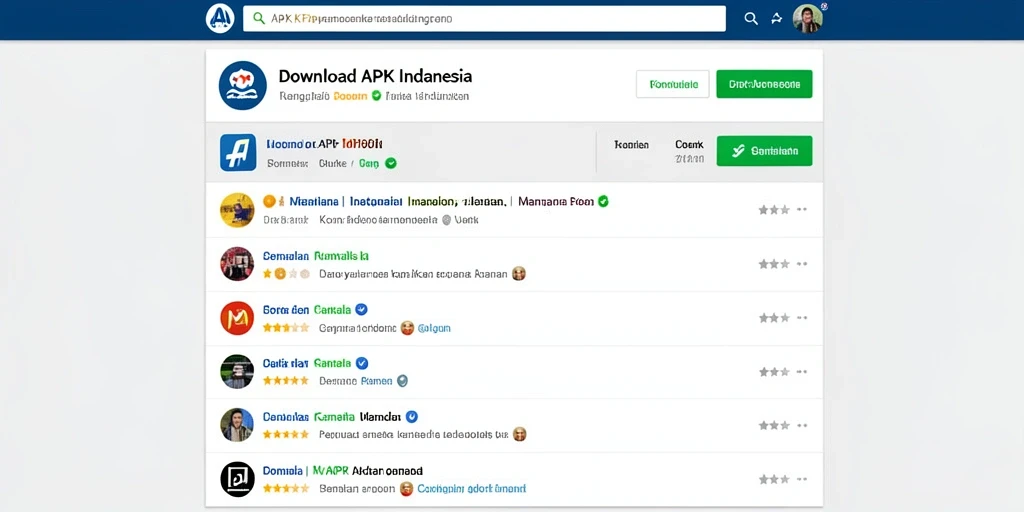Click the green checkmark button in the gray row

[x=764, y=151]
